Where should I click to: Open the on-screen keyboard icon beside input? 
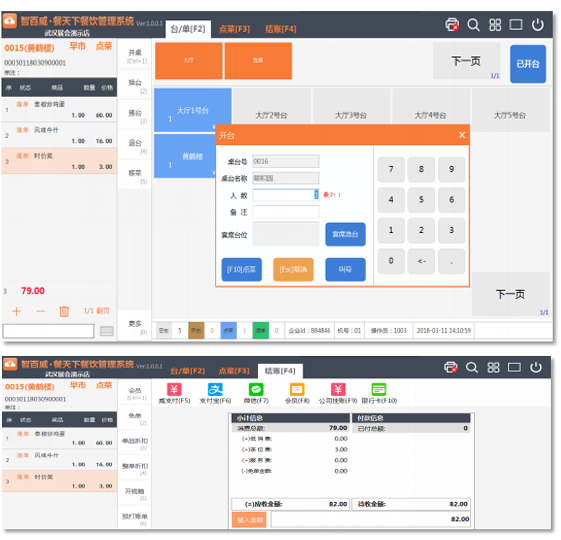107,331
